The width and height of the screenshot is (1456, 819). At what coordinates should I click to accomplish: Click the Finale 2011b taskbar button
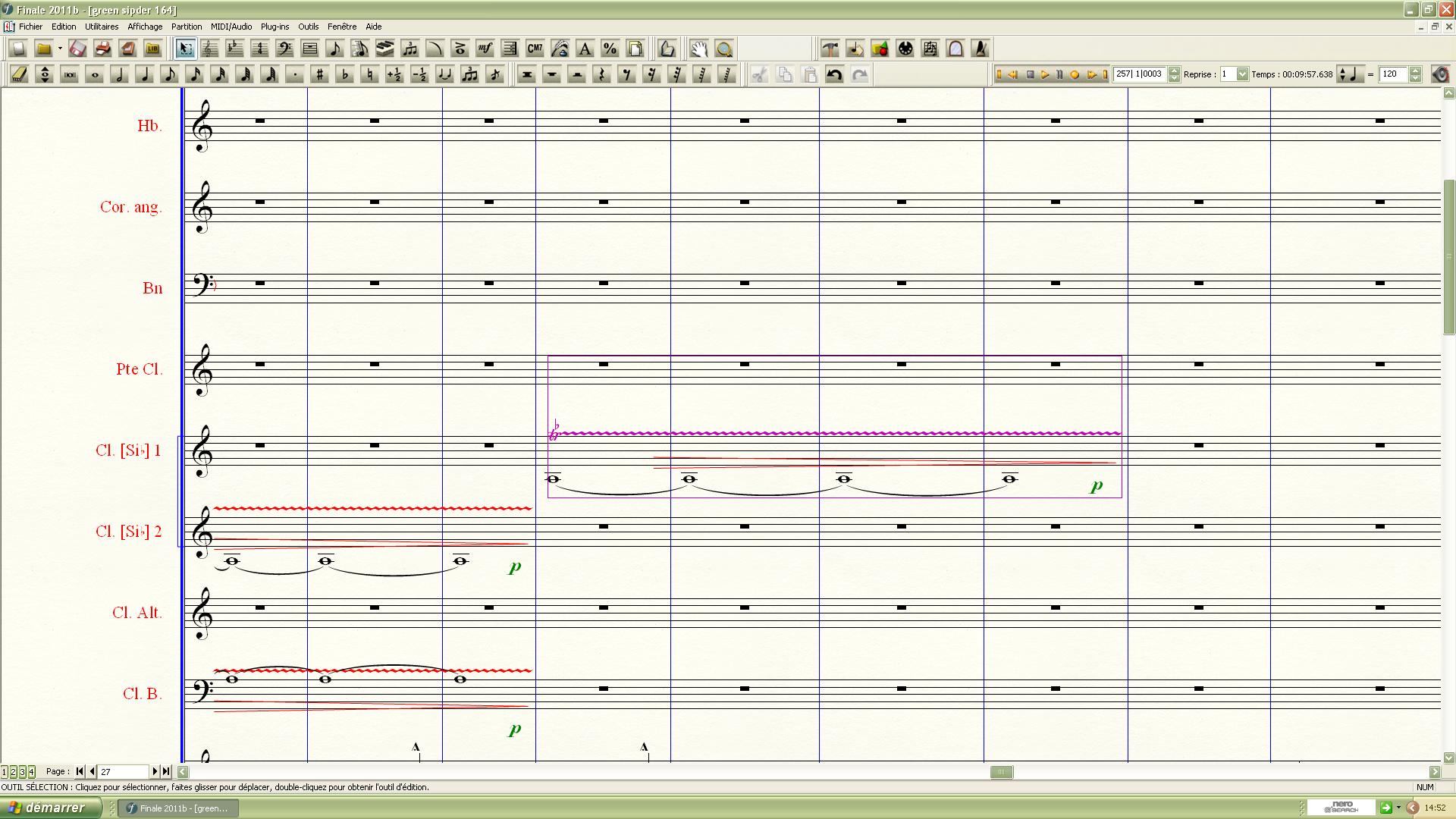click(x=179, y=808)
